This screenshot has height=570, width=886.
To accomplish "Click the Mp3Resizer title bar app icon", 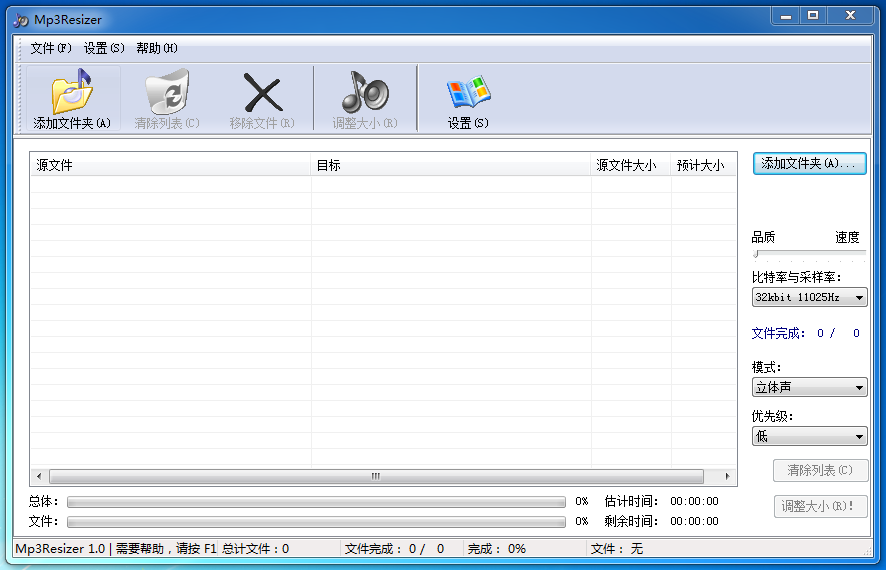I will click(x=21, y=20).
